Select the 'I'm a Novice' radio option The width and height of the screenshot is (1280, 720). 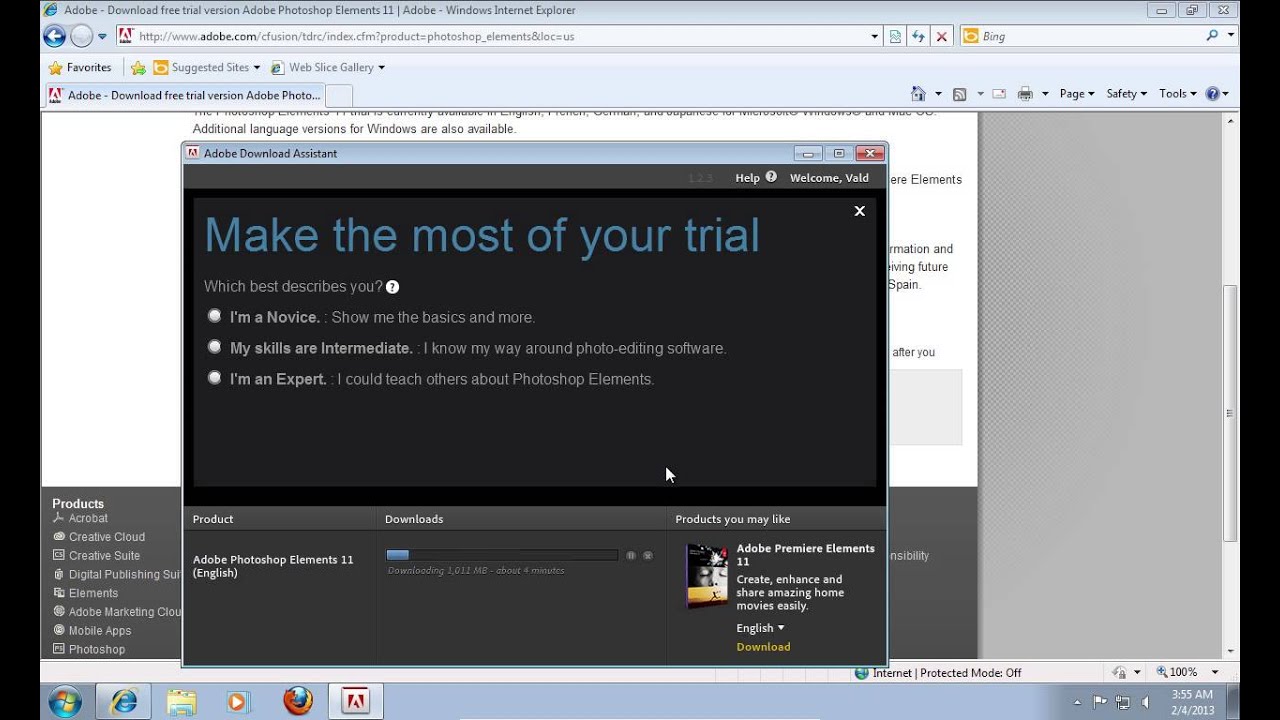[x=214, y=316]
